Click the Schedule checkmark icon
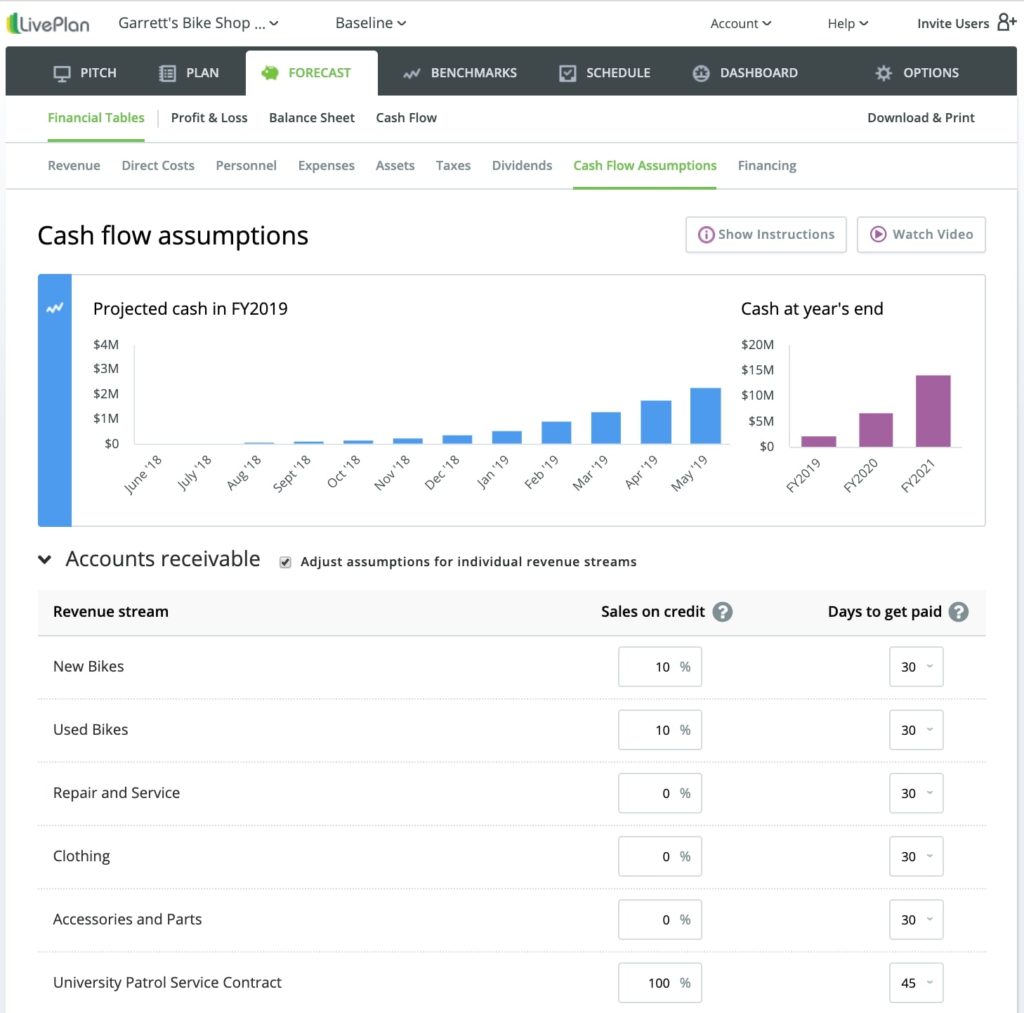1024x1013 pixels. 567,72
